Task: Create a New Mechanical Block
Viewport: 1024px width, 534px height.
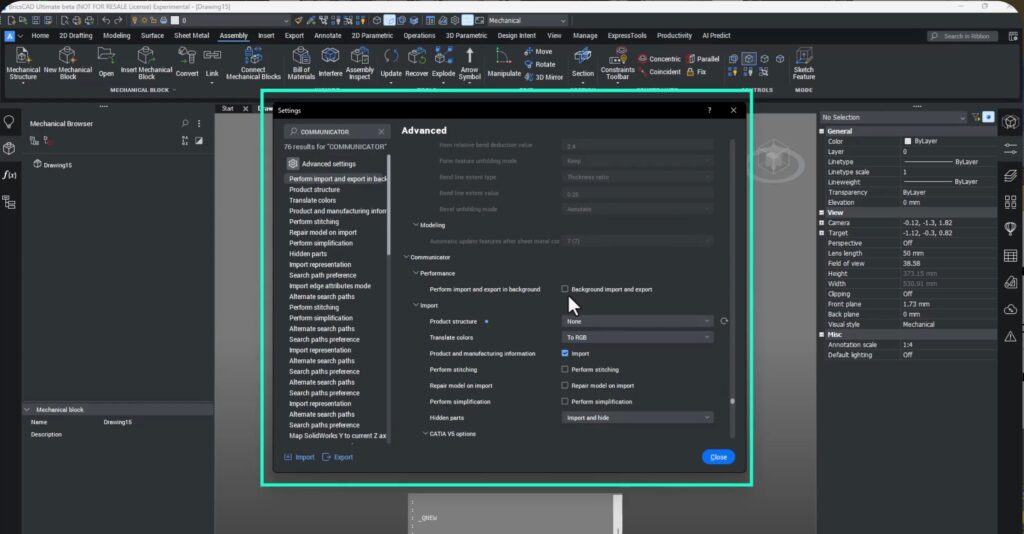Action: click(x=68, y=63)
